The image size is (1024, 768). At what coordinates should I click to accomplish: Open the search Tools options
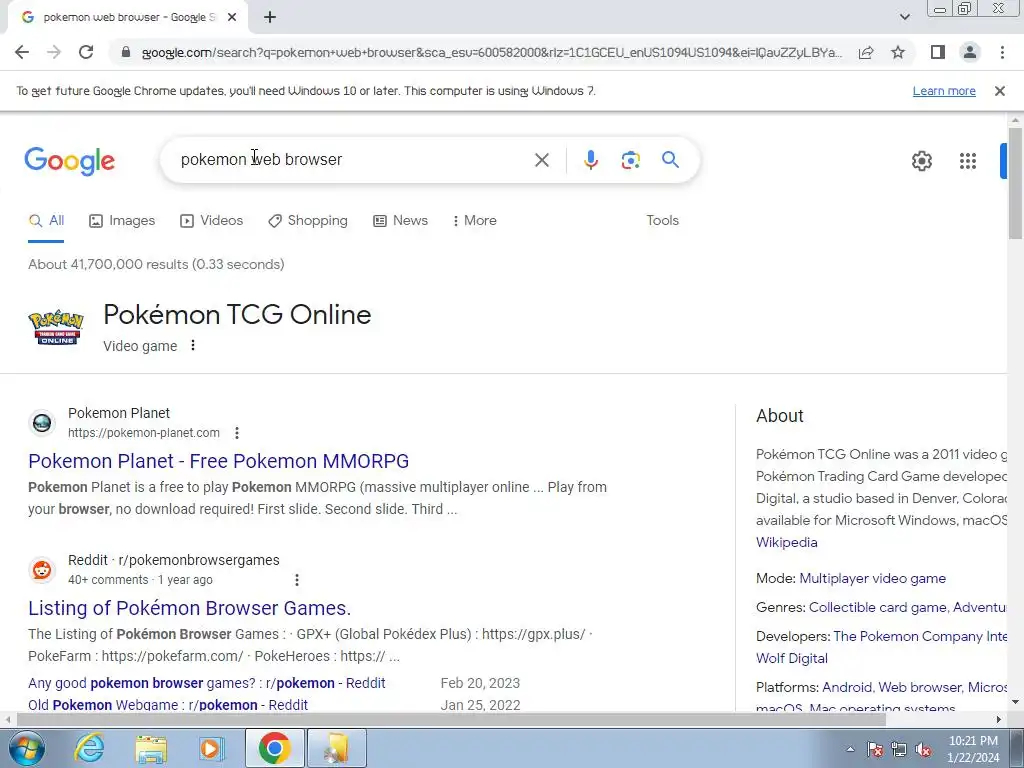point(662,221)
